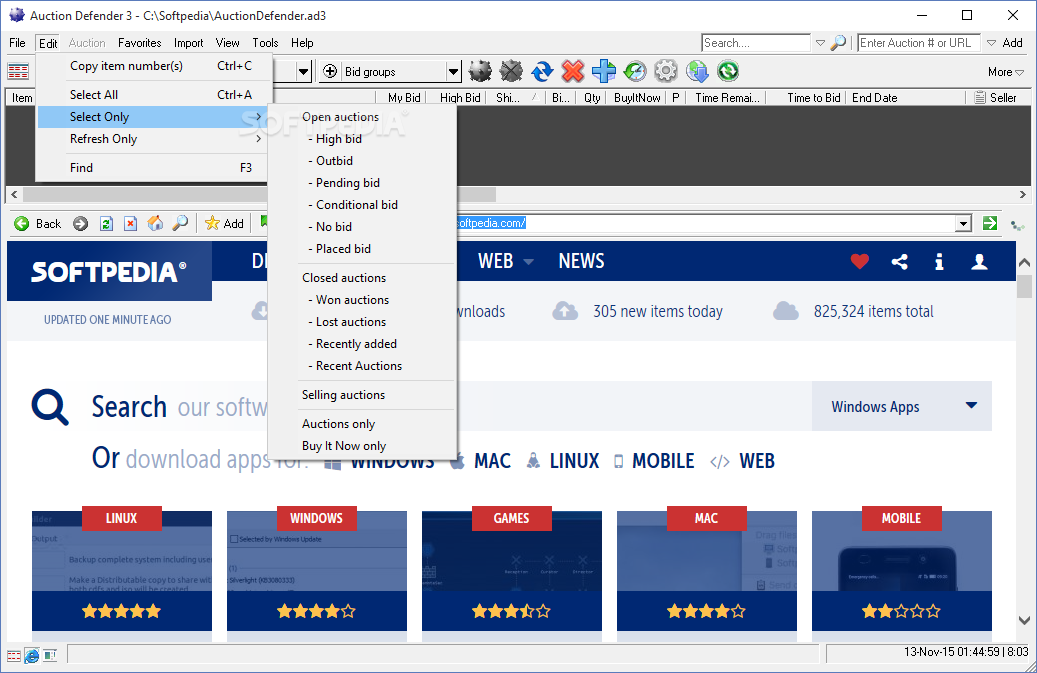
Task: Click the browser forward arrow icon
Action: (81, 223)
